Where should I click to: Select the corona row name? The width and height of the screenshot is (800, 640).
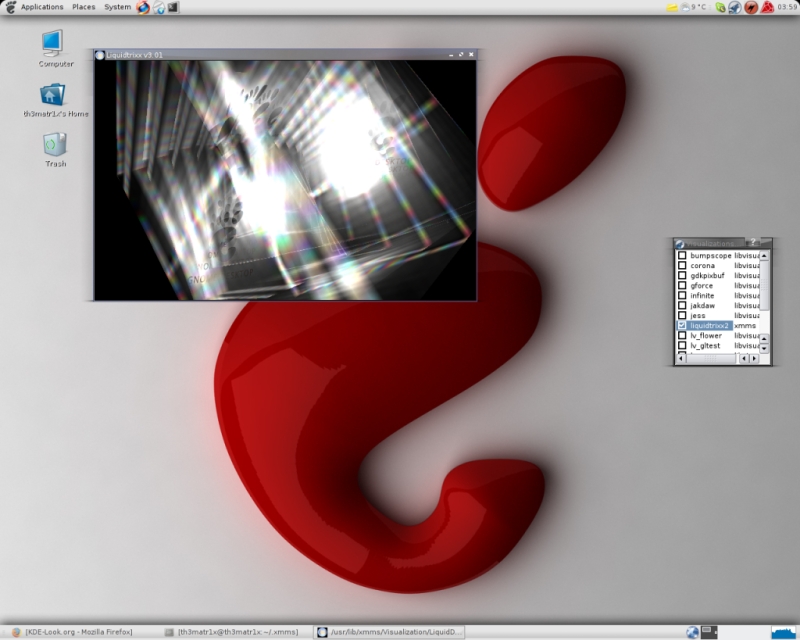[703, 265]
